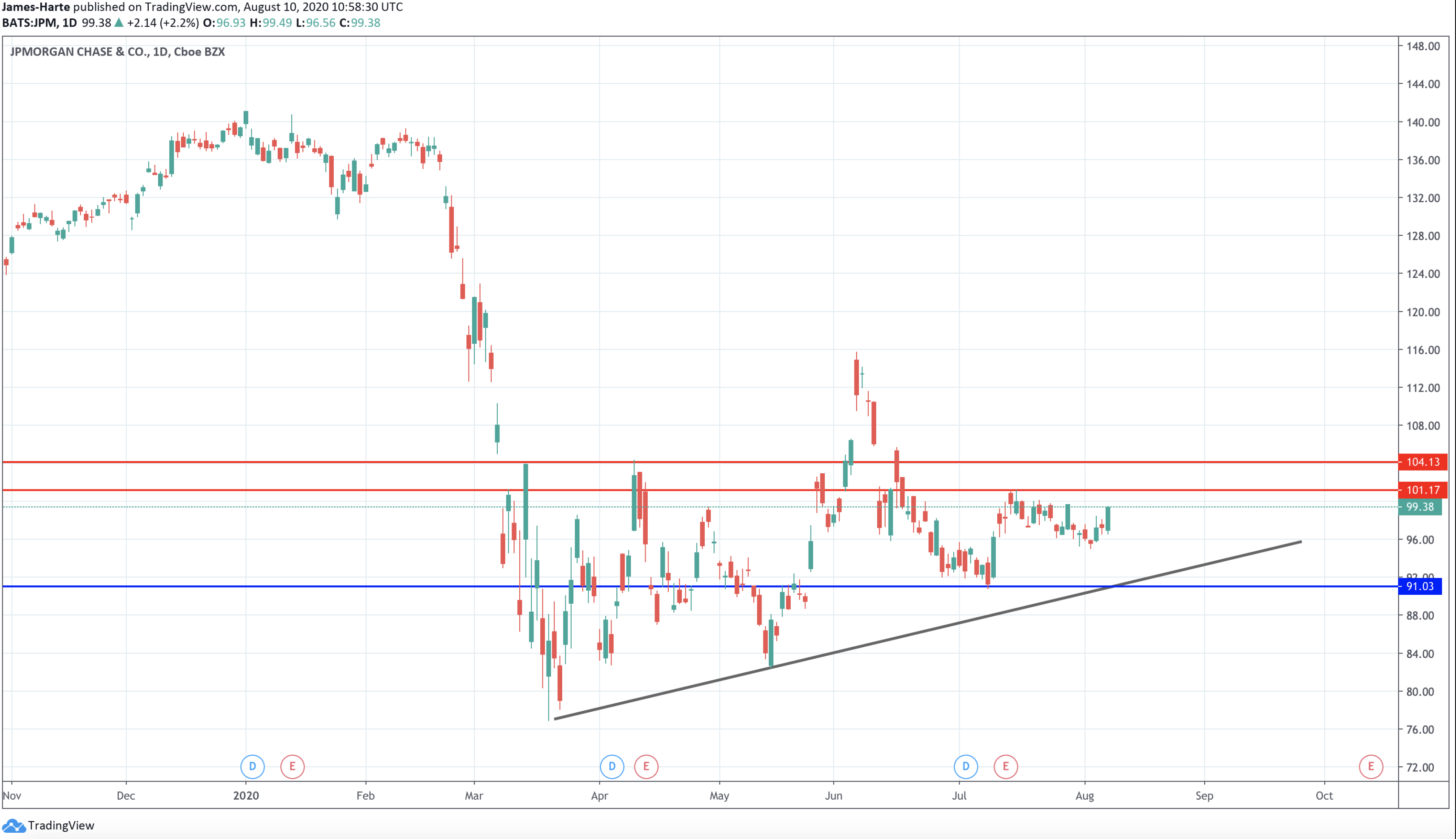This screenshot has width=1456, height=839.
Task: Select the dividend marker near July
Action: pos(966,766)
